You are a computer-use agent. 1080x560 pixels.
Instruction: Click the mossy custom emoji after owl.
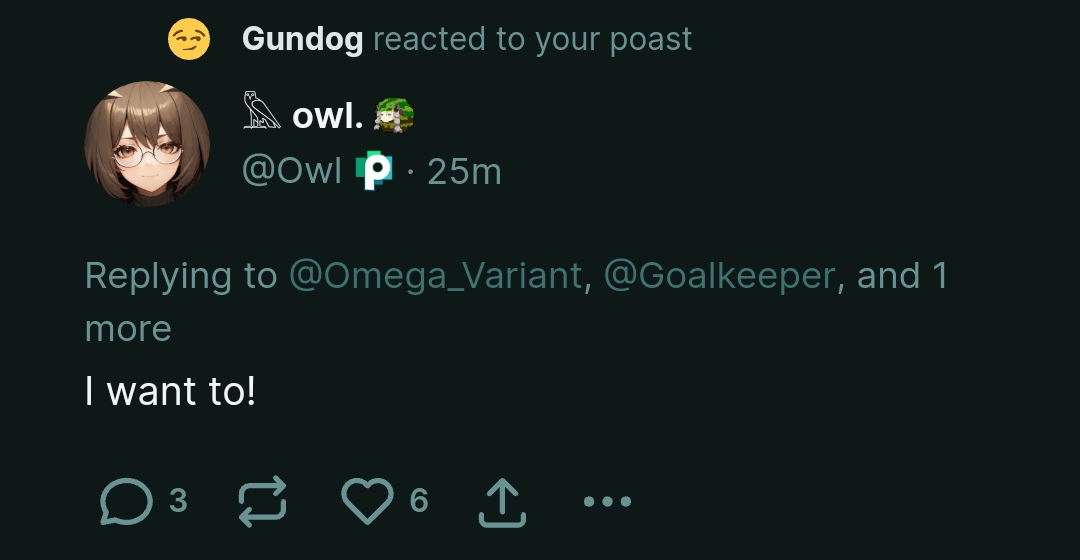[393, 115]
